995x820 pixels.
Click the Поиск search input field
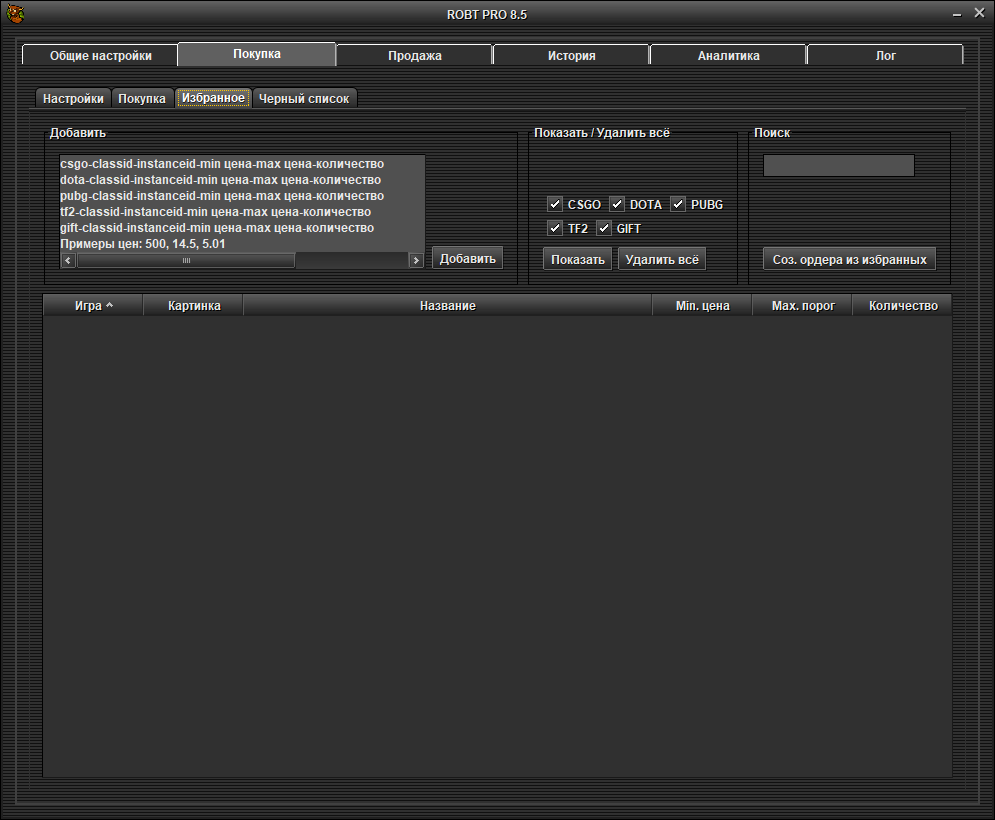click(838, 166)
